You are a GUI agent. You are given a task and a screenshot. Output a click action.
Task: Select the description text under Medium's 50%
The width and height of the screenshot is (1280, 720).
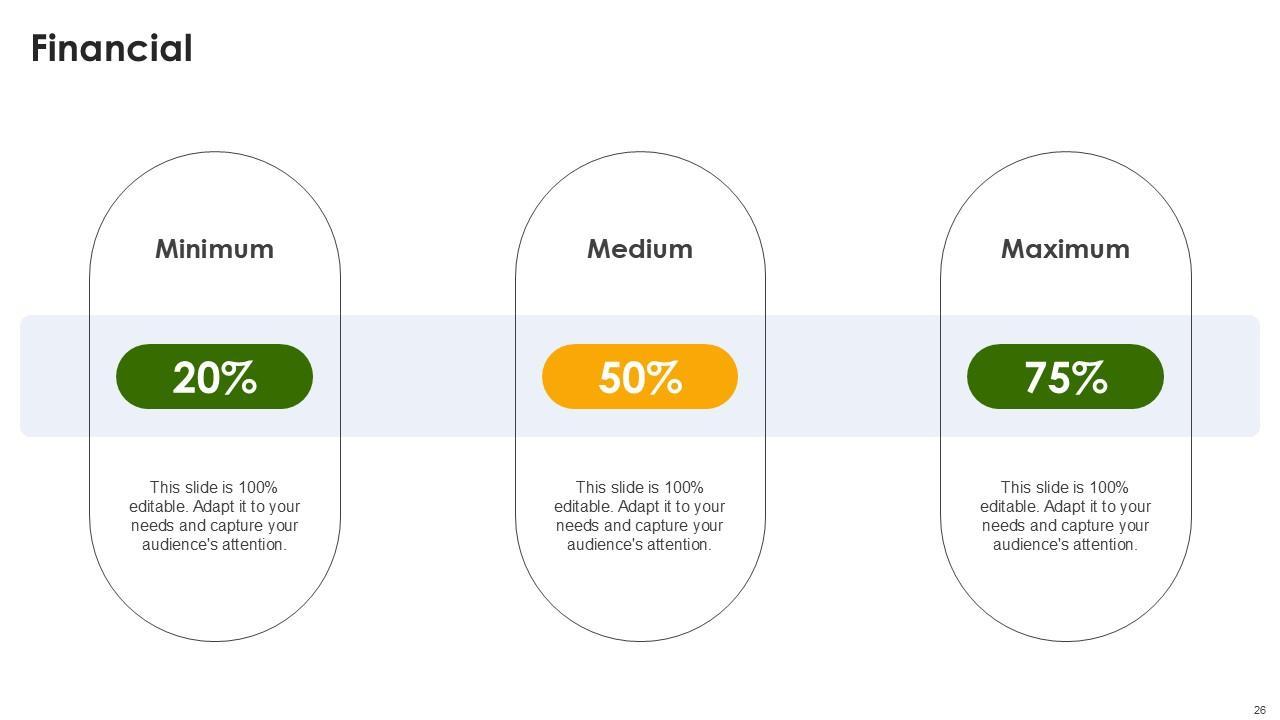coord(640,516)
